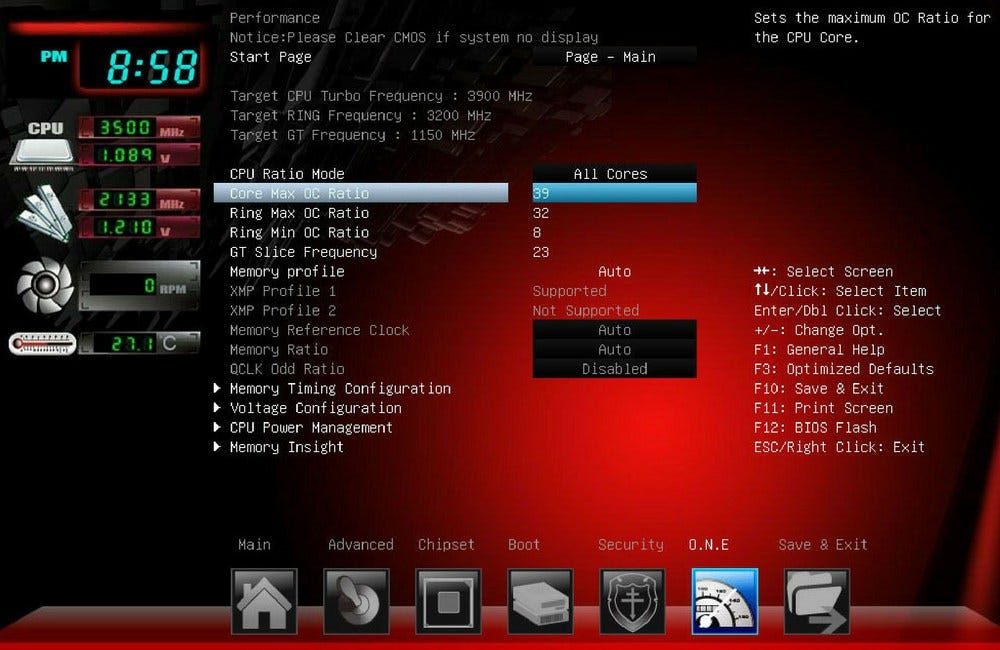The width and height of the screenshot is (1000, 650).
Task: Open the Main home icon
Action: [x=264, y=601]
